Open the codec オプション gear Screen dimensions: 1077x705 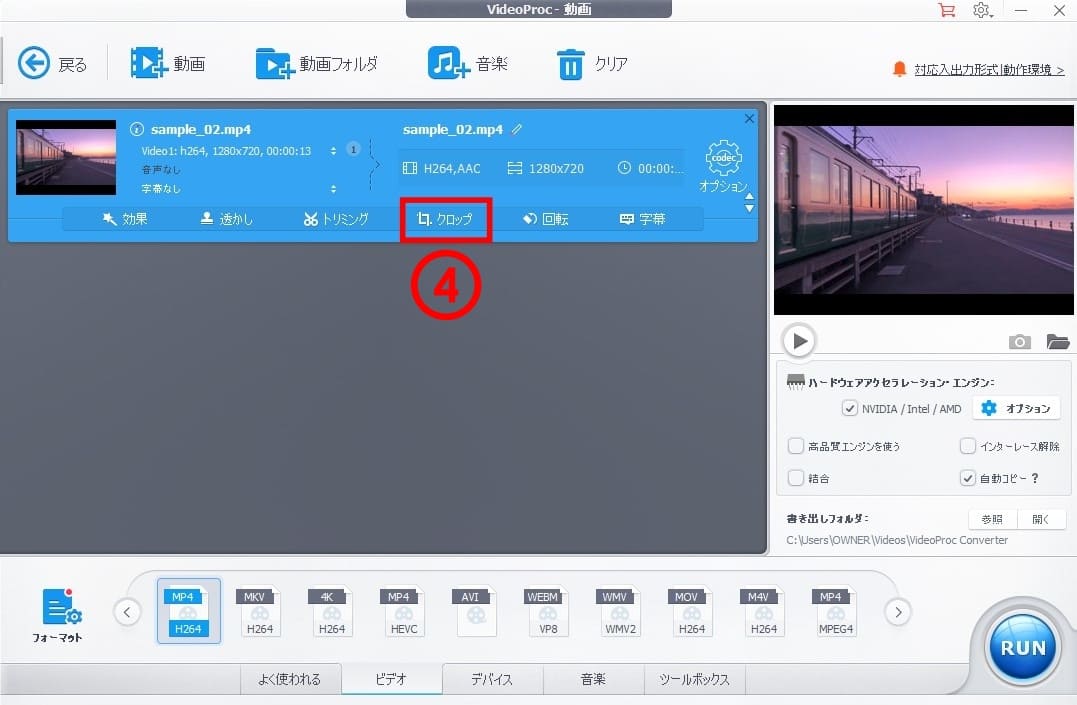coord(723,166)
